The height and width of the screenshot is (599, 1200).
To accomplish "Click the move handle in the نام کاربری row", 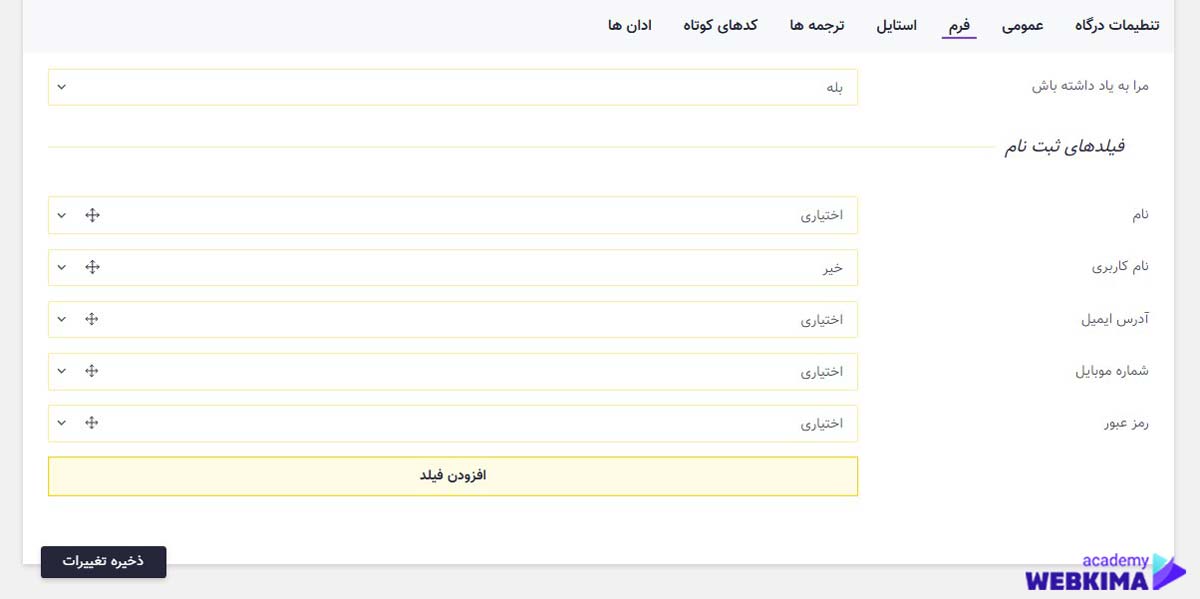I will [92, 267].
